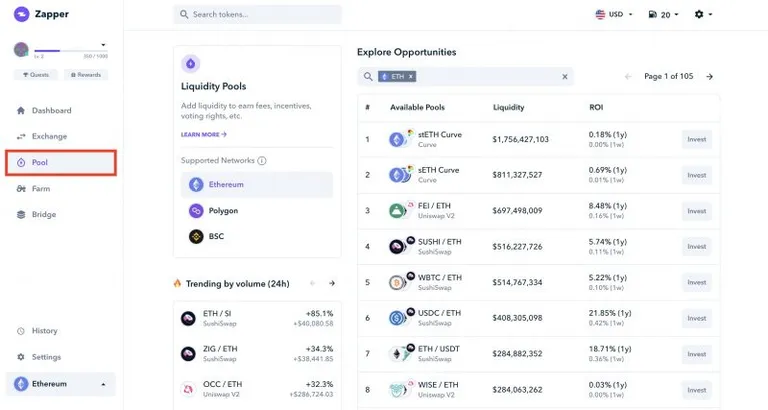Screen dimensions: 768x410
Task: Click the account avatar icon
Action: click(x=21, y=49)
